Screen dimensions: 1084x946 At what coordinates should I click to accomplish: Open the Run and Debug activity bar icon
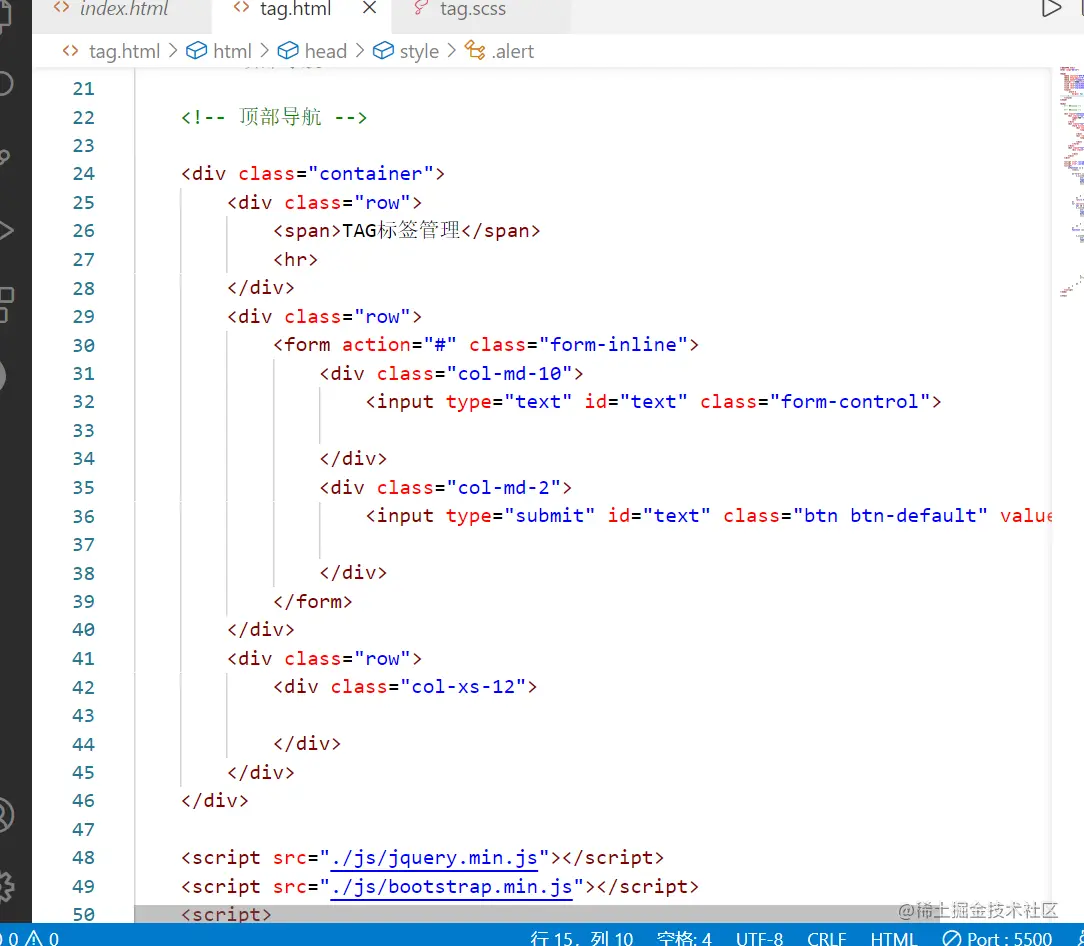click(x=6, y=230)
